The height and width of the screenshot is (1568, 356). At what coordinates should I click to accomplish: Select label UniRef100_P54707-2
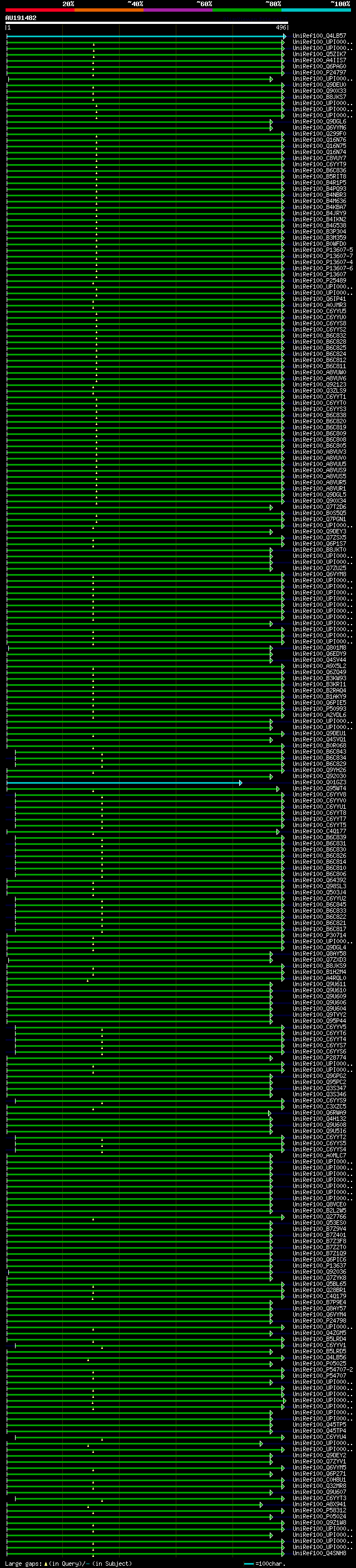(323, 1369)
